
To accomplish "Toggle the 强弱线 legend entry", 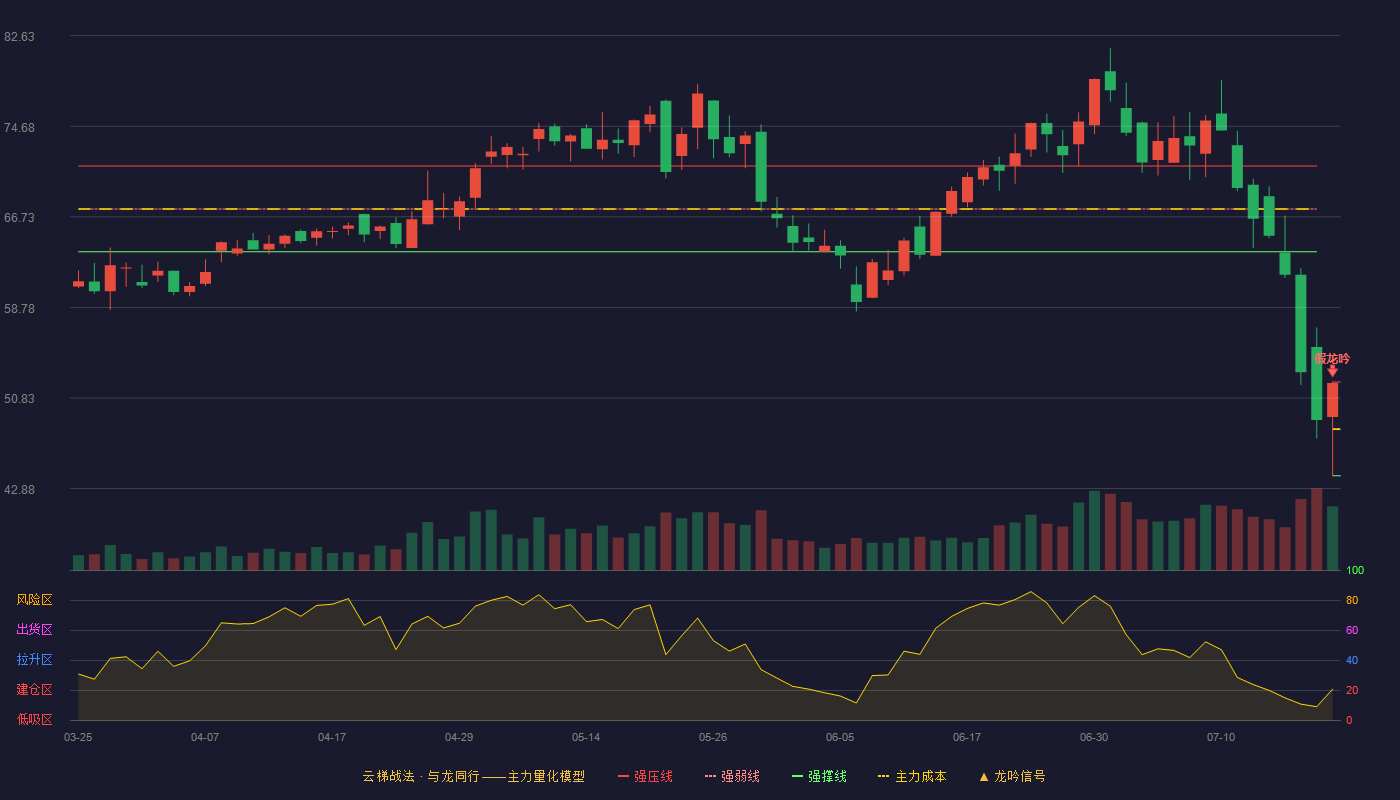I will point(732,776).
